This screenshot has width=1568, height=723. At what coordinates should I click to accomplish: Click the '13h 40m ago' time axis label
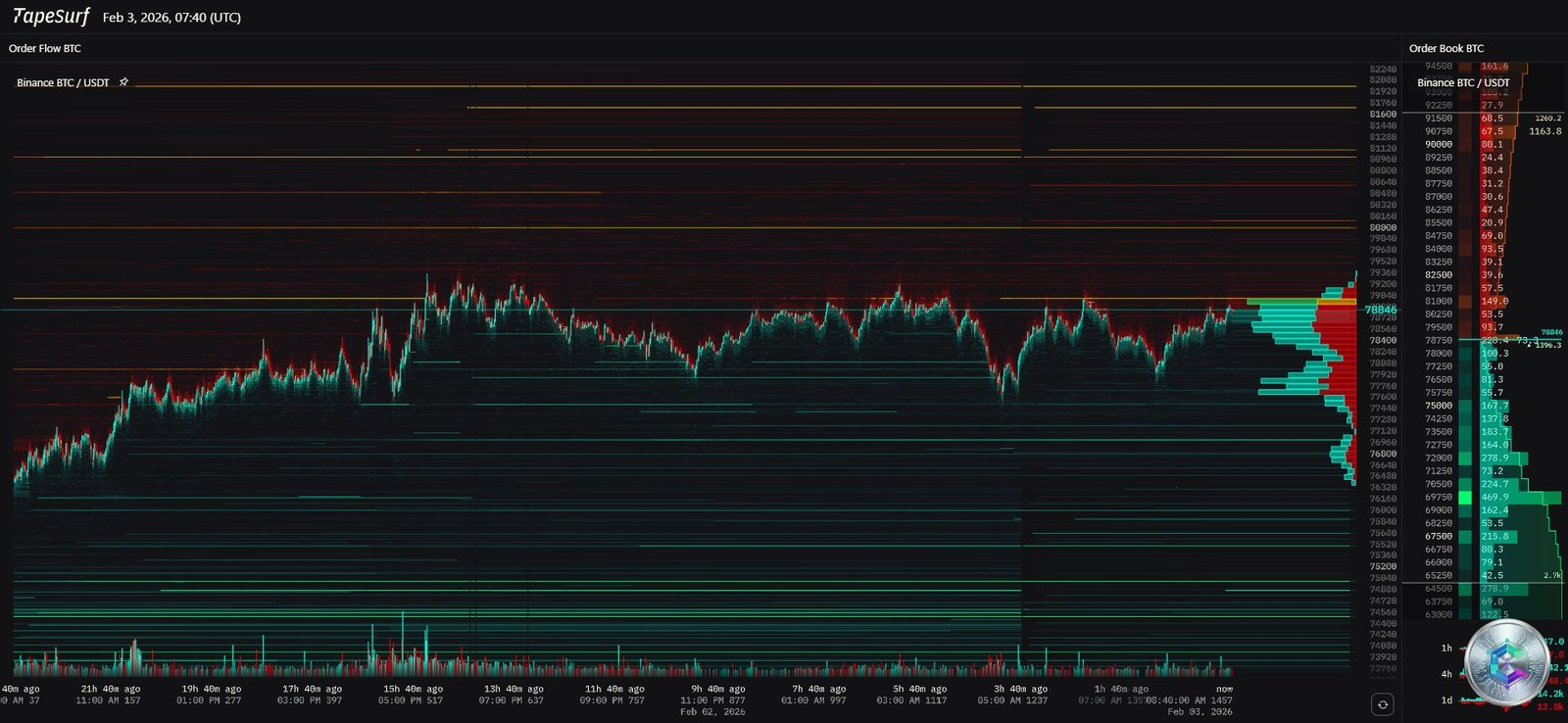tap(513, 689)
